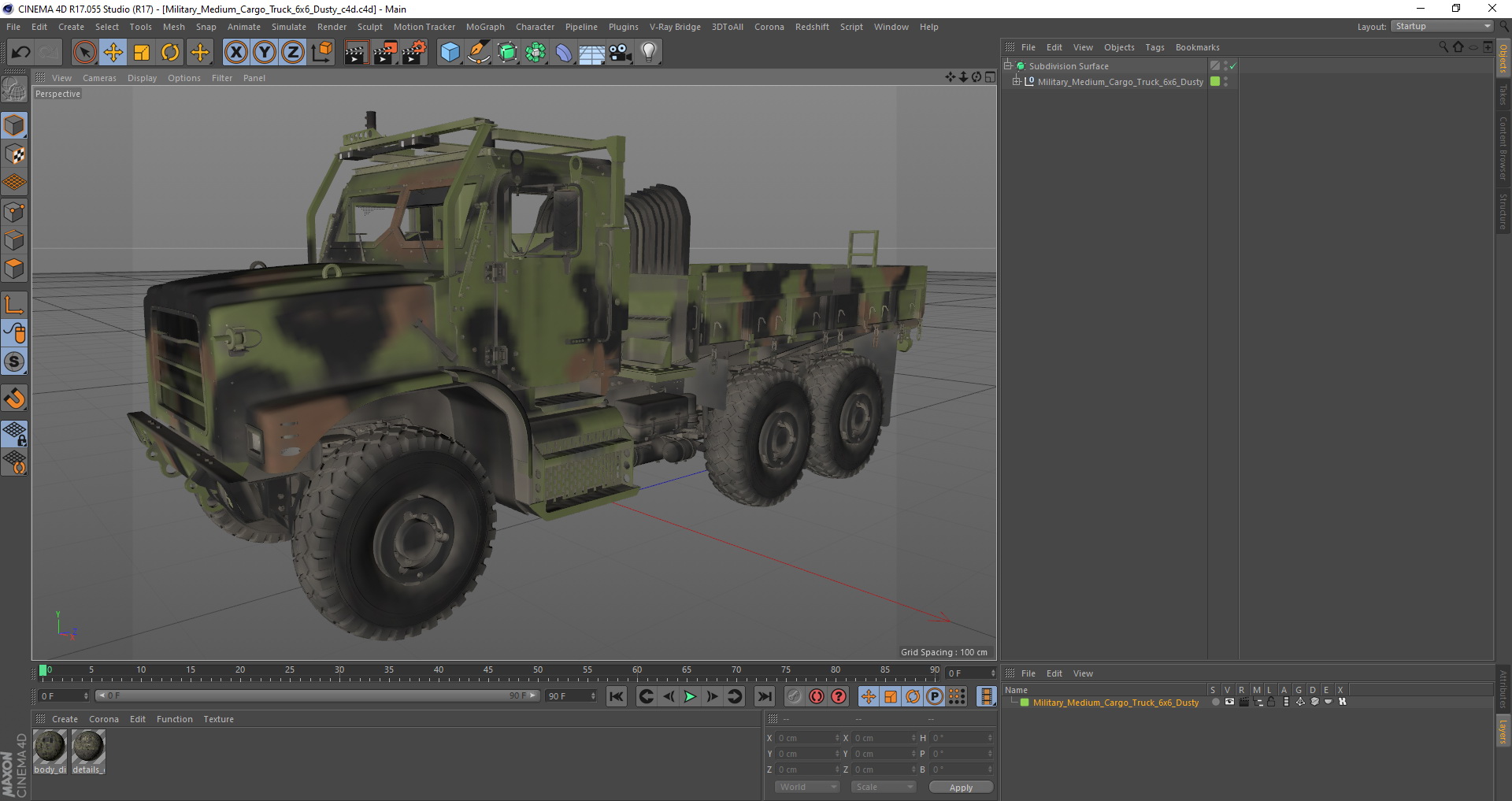
Task: Activate the Move tool
Action: click(x=113, y=53)
